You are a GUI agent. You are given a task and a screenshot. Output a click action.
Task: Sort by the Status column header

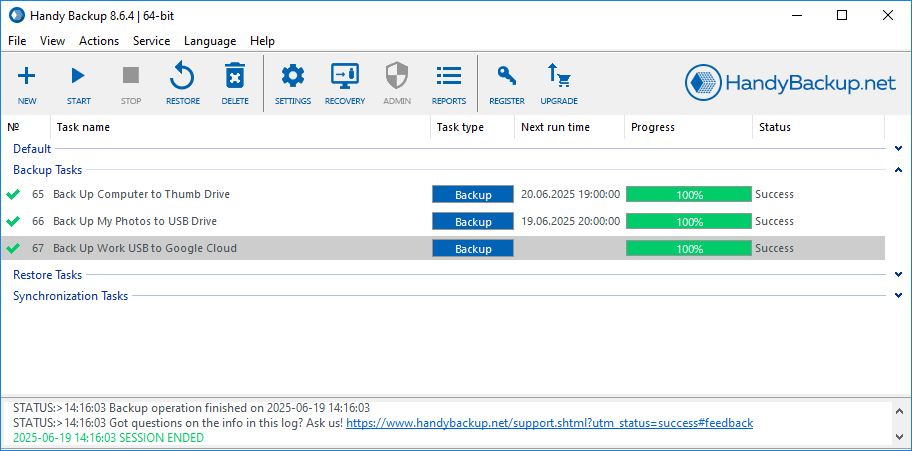pos(818,127)
